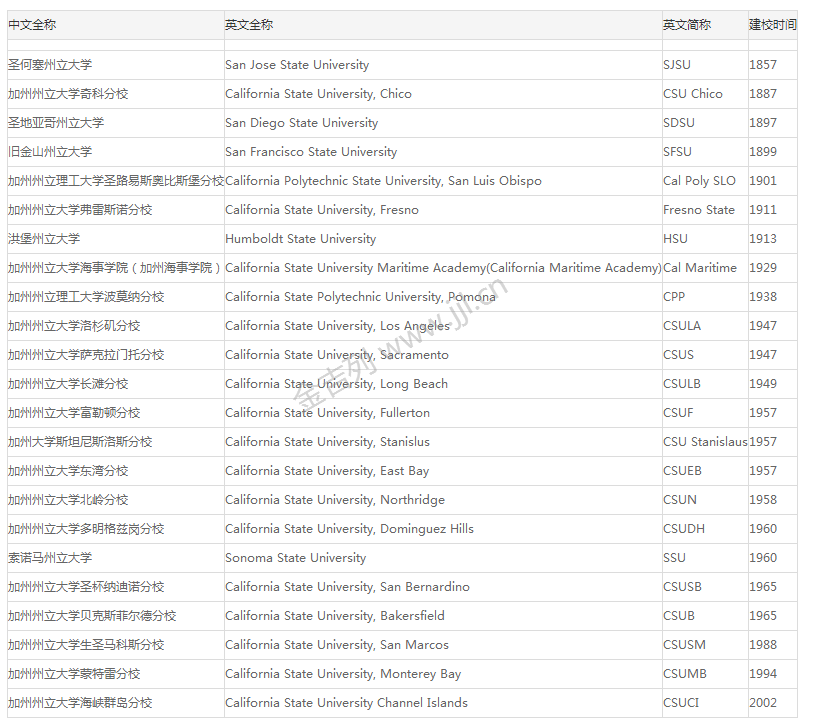Select the 2002 founding year cell
The image size is (821, 728).
(x=762, y=703)
